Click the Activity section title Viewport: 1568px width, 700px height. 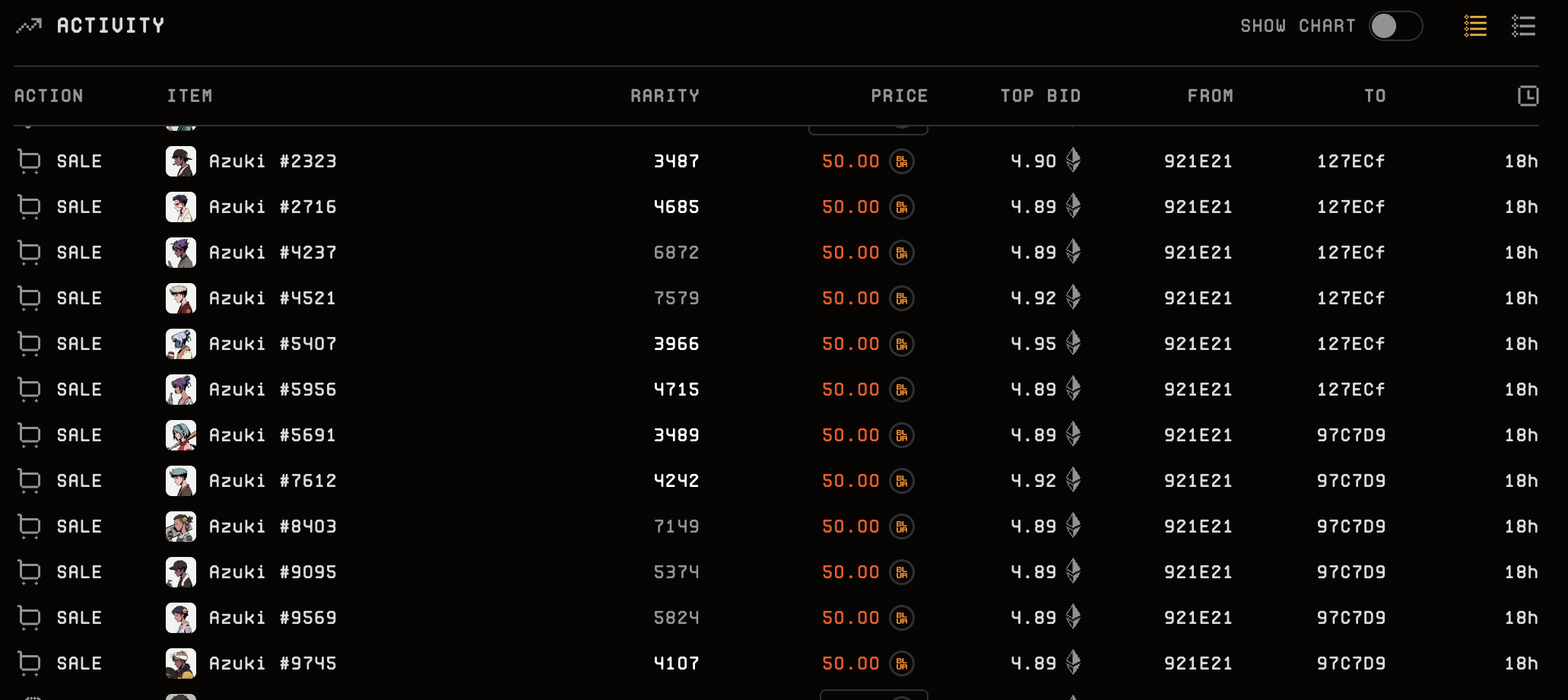[x=111, y=26]
